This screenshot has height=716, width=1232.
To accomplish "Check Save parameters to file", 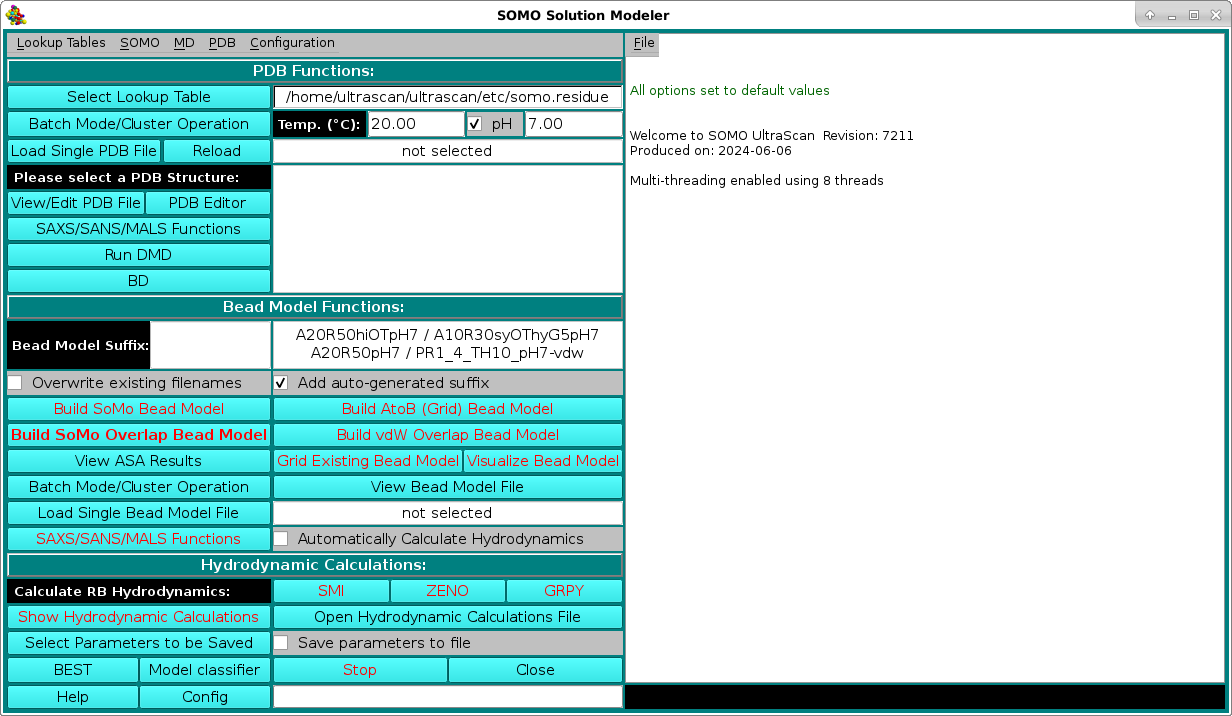I will pyautogui.click(x=282, y=643).
